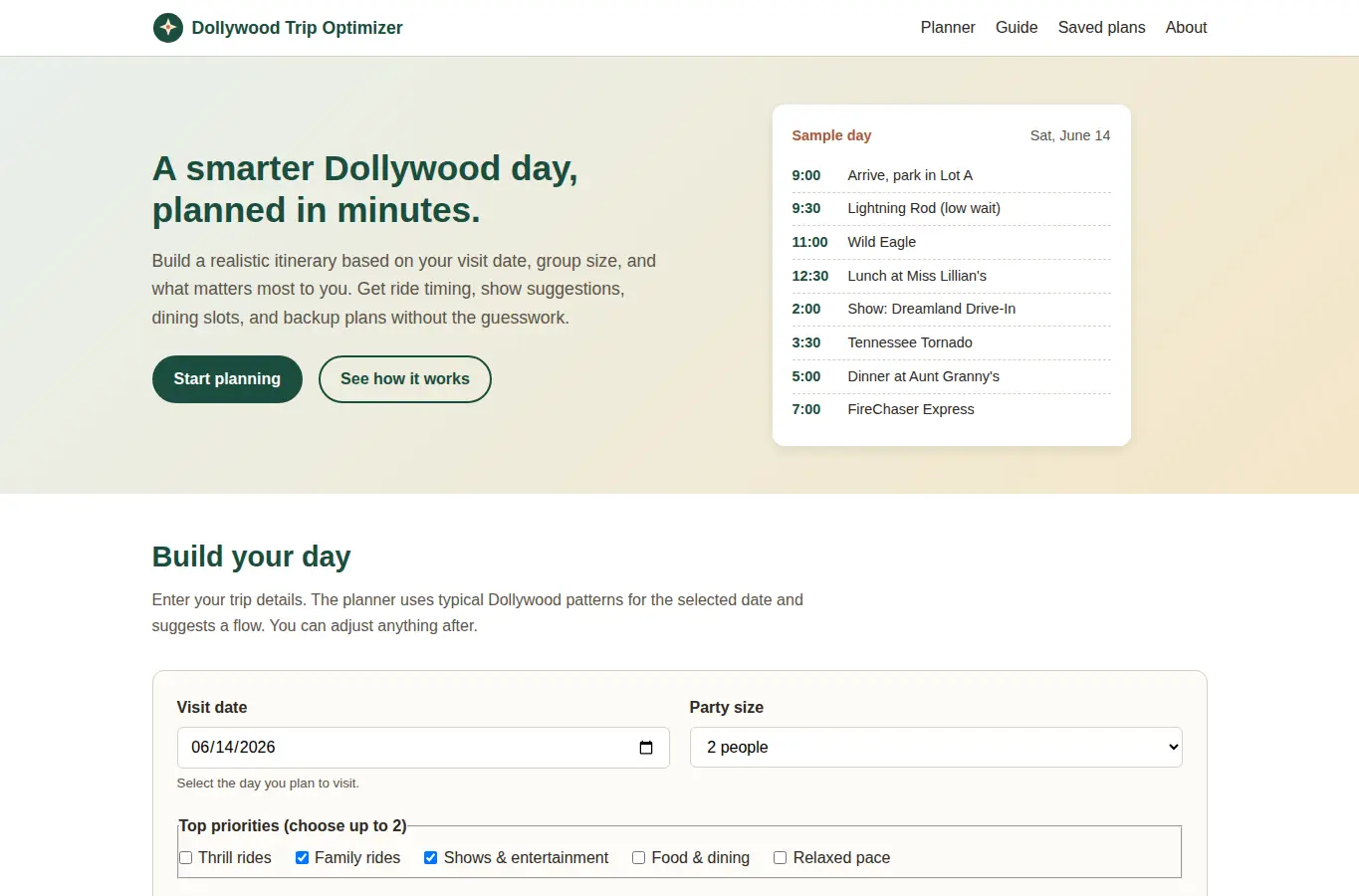
Task: Click the Dollywood Trip Optimizer site title
Action: tap(297, 28)
